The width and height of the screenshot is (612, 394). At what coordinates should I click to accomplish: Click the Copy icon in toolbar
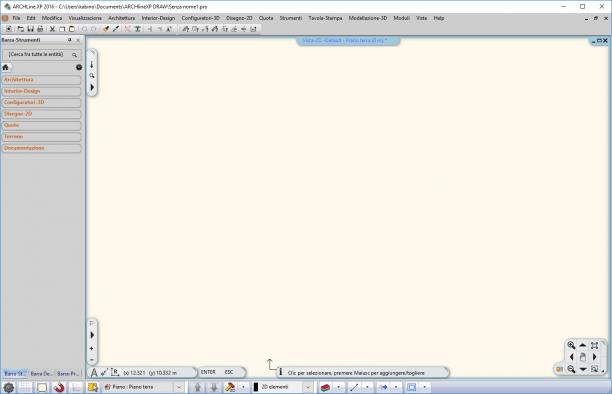coord(62,29)
